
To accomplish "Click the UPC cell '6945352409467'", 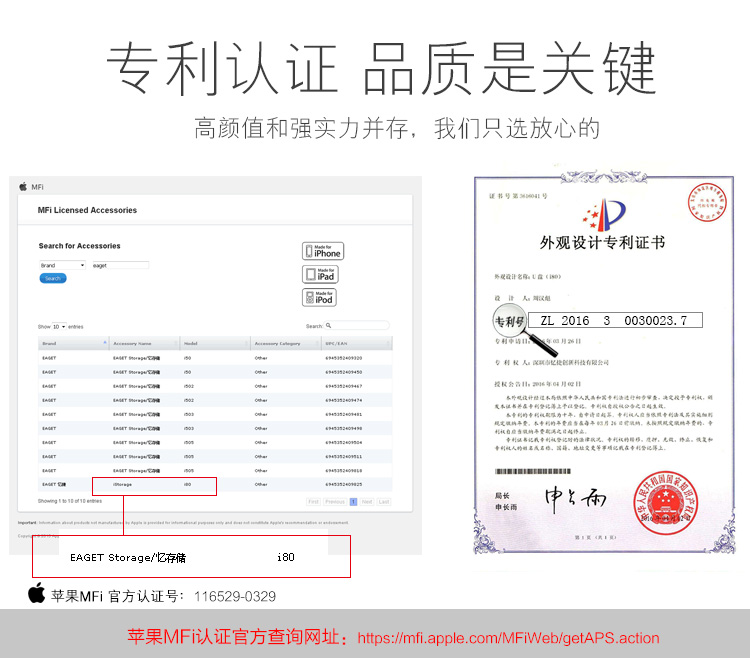I will pos(343,386).
